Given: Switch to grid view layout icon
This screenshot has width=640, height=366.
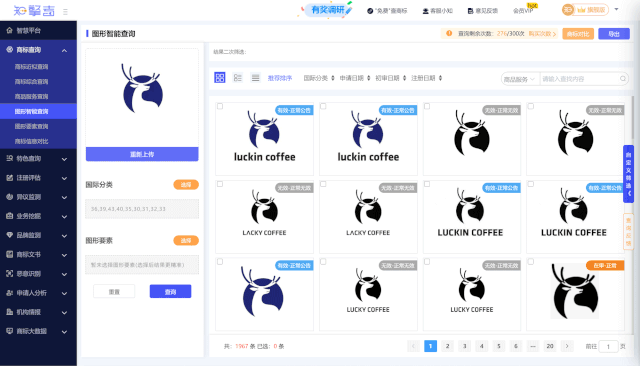Looking at the screenshot, I should (220, 78).
